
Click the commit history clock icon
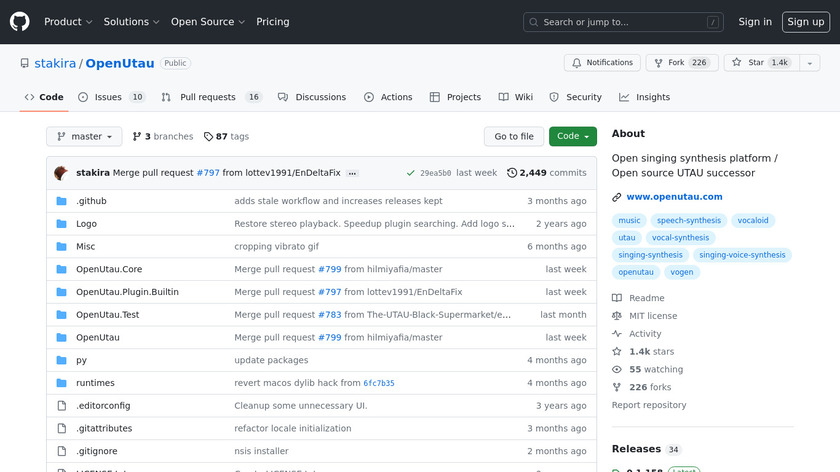click(x=512, y=173)
